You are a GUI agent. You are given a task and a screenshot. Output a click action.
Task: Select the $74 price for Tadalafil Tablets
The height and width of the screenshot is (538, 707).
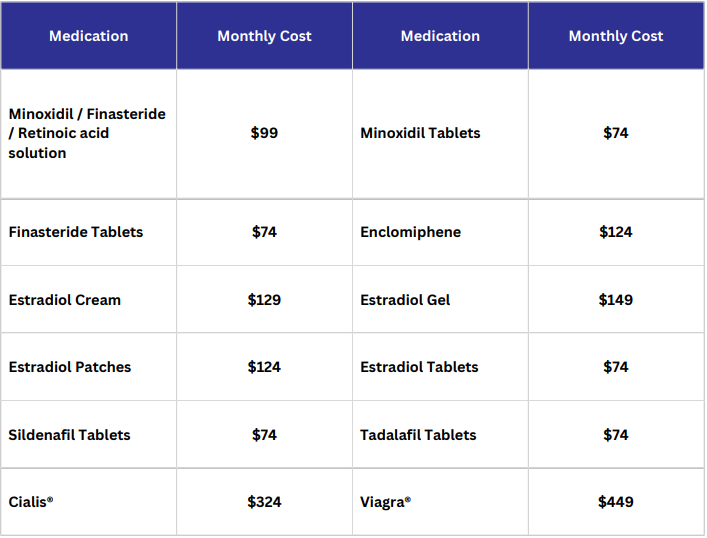click(x=616, y=435)
